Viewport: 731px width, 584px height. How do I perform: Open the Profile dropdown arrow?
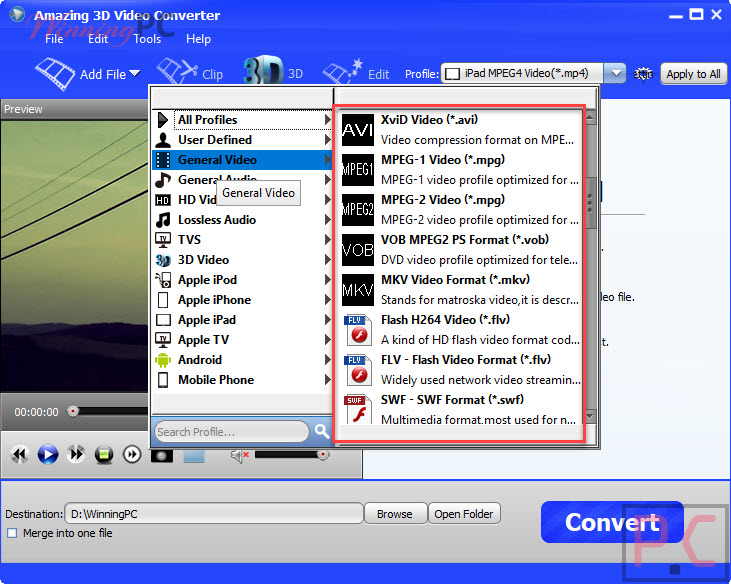point(615,73)
